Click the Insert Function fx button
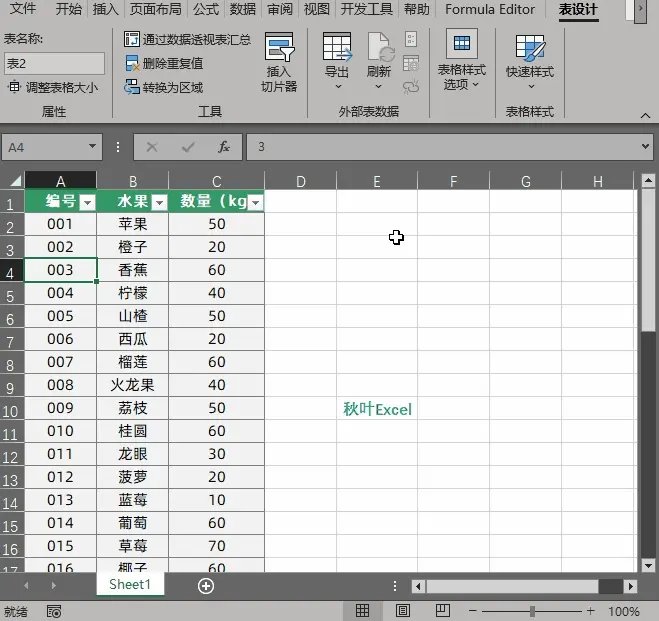659x621 pixels. (x=224, y=147)
